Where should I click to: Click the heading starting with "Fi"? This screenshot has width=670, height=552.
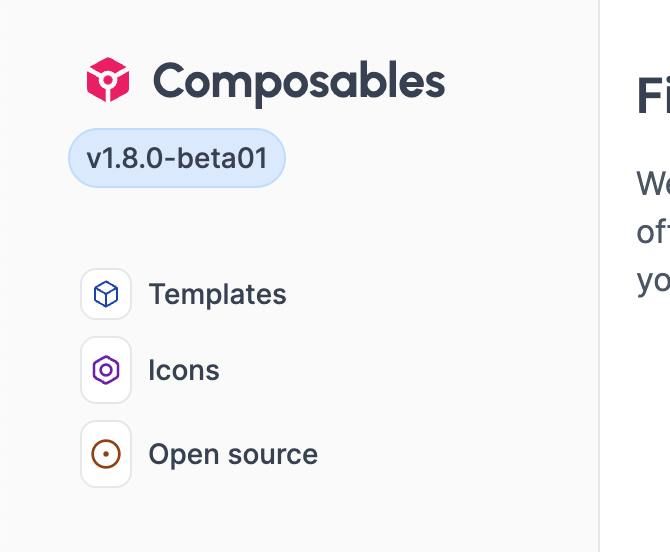point(652,96)
